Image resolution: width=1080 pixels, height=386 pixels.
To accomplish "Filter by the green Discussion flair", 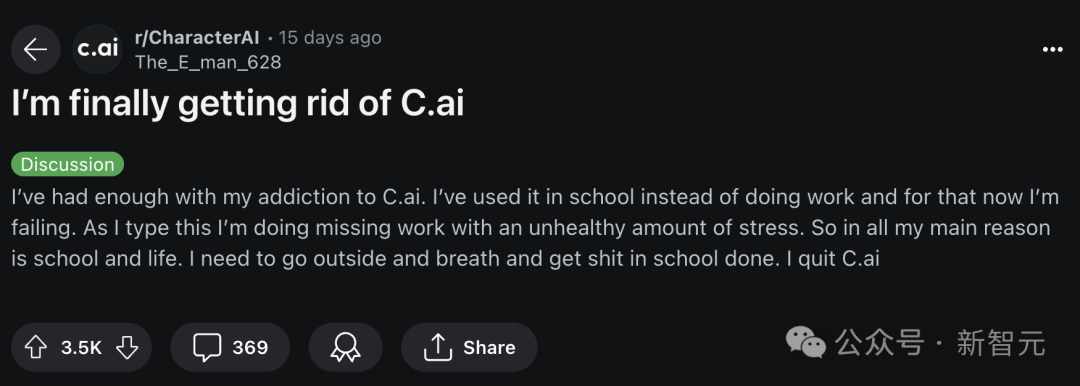I will pos(68,164).
